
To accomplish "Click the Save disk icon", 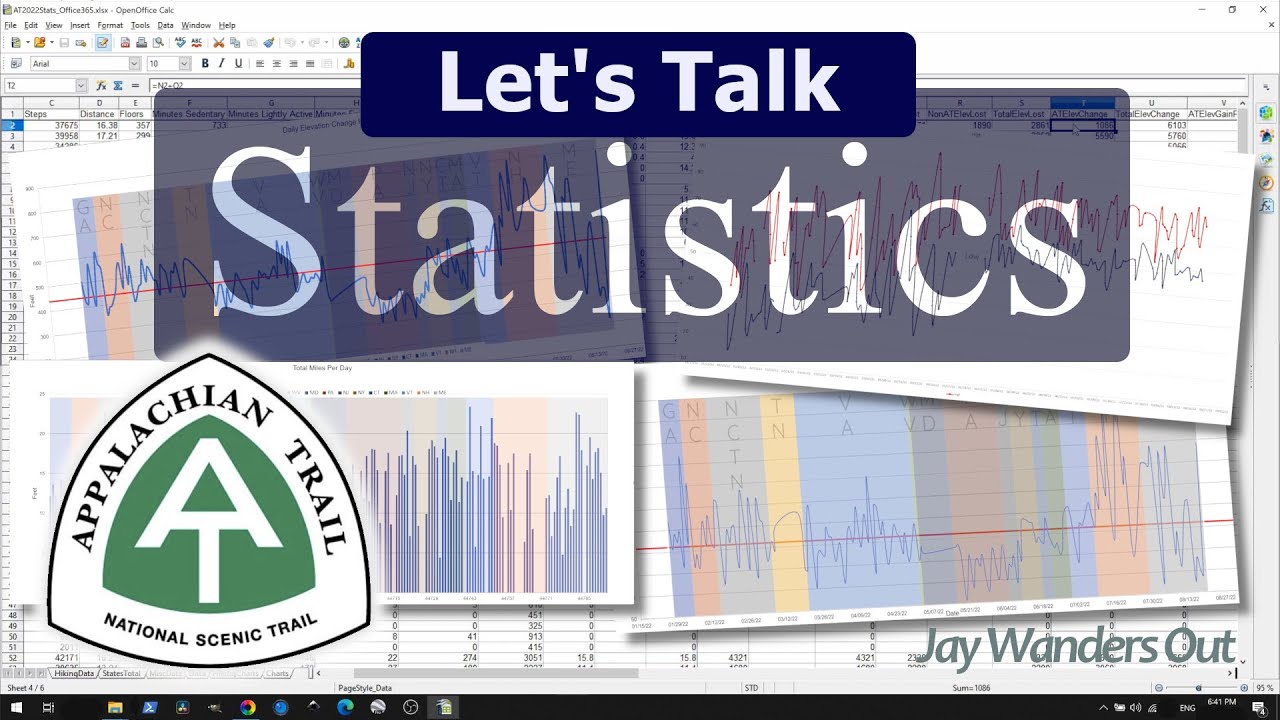I will [x=64, y=43].
